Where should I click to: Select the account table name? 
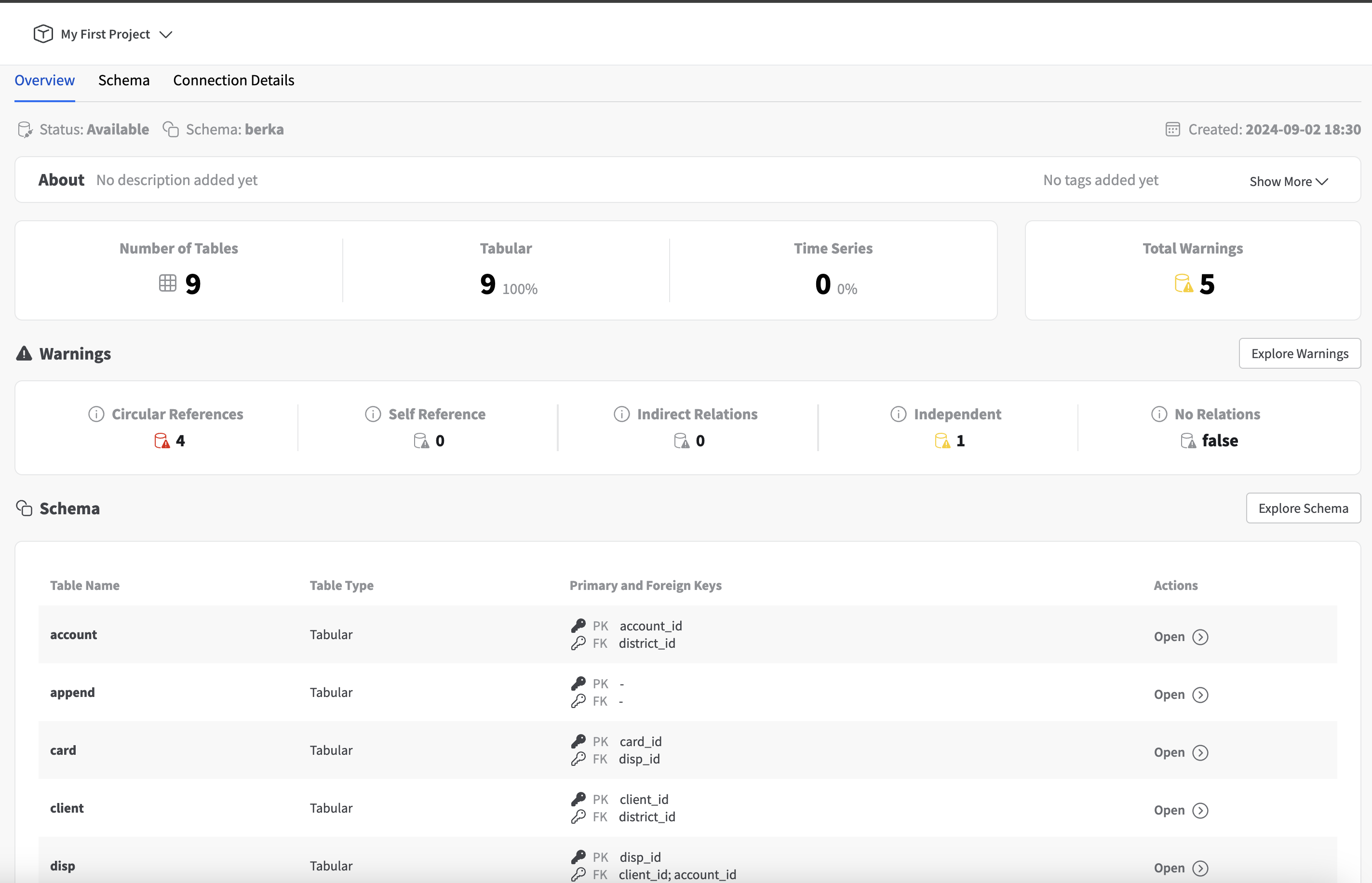coord(73,635)
